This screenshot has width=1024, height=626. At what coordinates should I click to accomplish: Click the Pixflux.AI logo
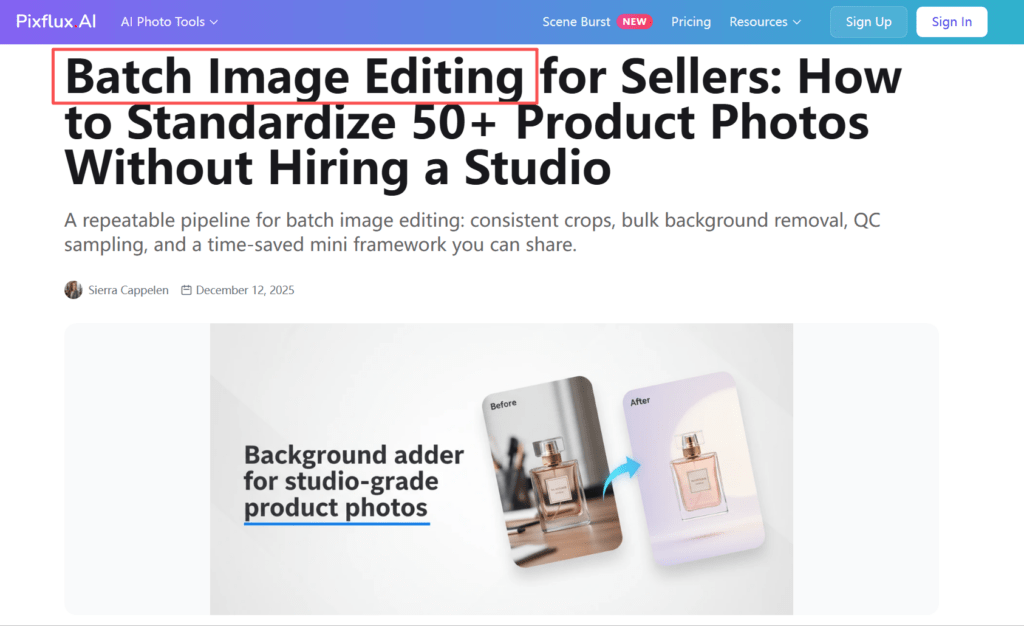[56, 22]
